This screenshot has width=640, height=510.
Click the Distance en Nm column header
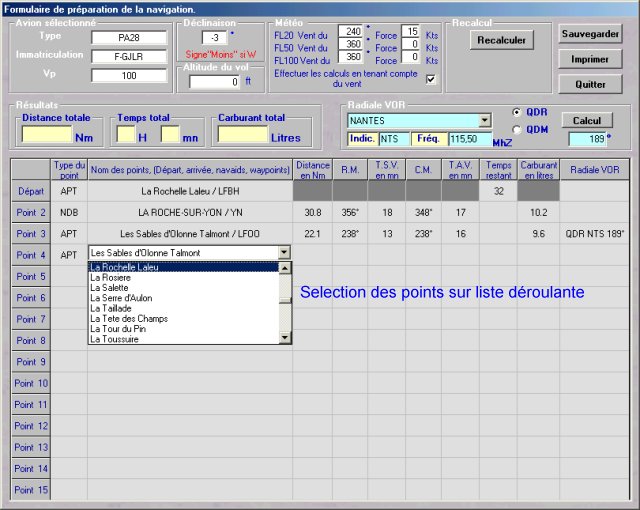[x=313, y=169]
